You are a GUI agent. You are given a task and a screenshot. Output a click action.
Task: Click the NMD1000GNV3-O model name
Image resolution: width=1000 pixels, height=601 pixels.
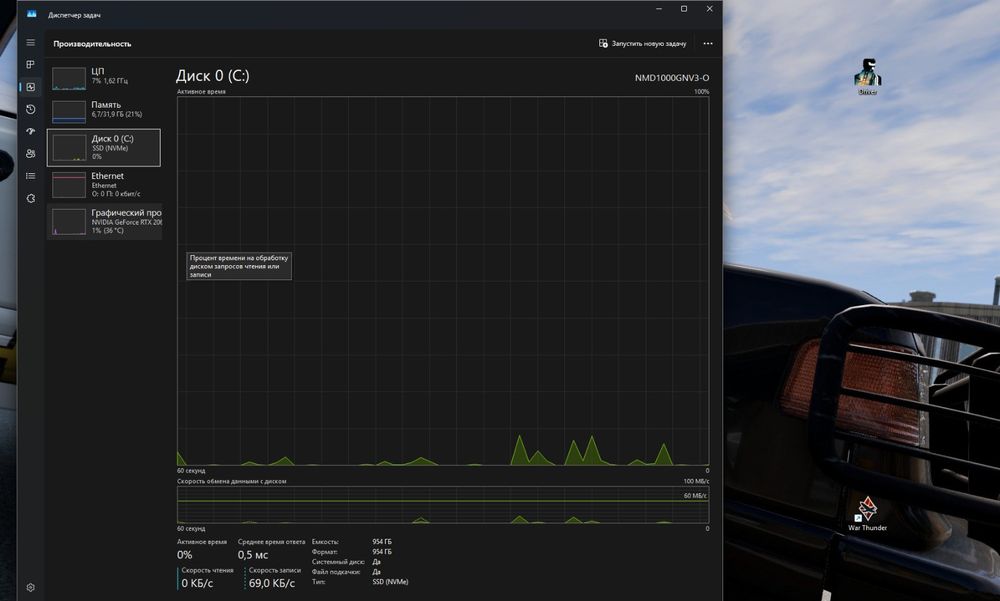(672, 78)
